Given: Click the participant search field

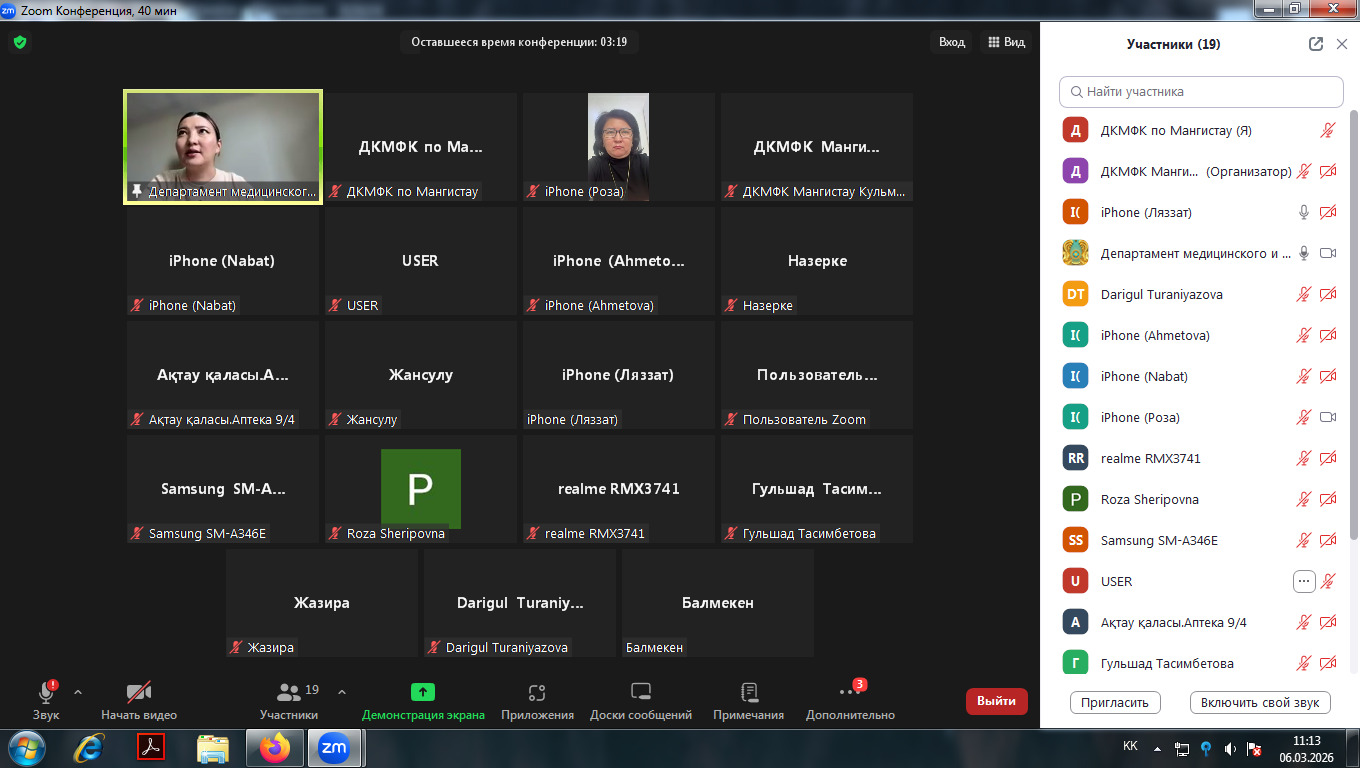Looking at the screenshot, I should [1201, 91].
